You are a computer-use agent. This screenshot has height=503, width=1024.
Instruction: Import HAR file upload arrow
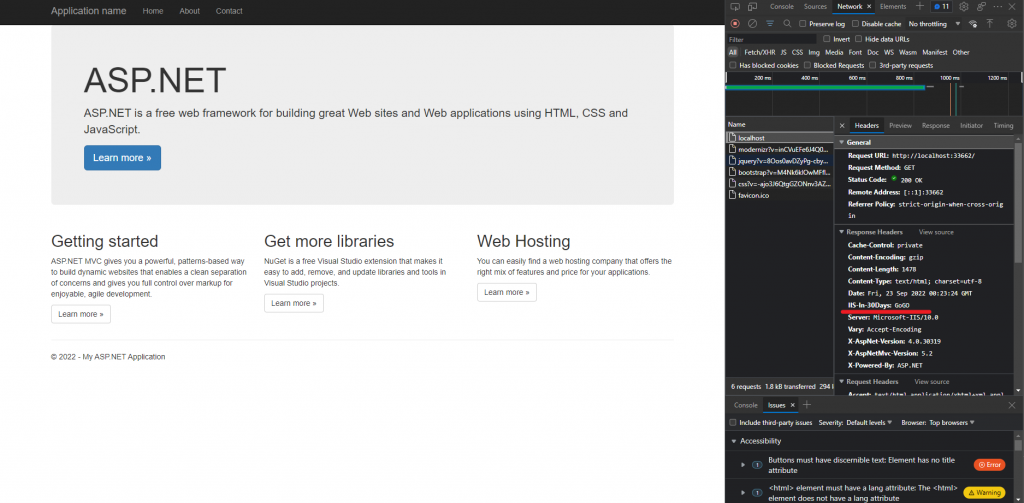[x=990, y=24]
